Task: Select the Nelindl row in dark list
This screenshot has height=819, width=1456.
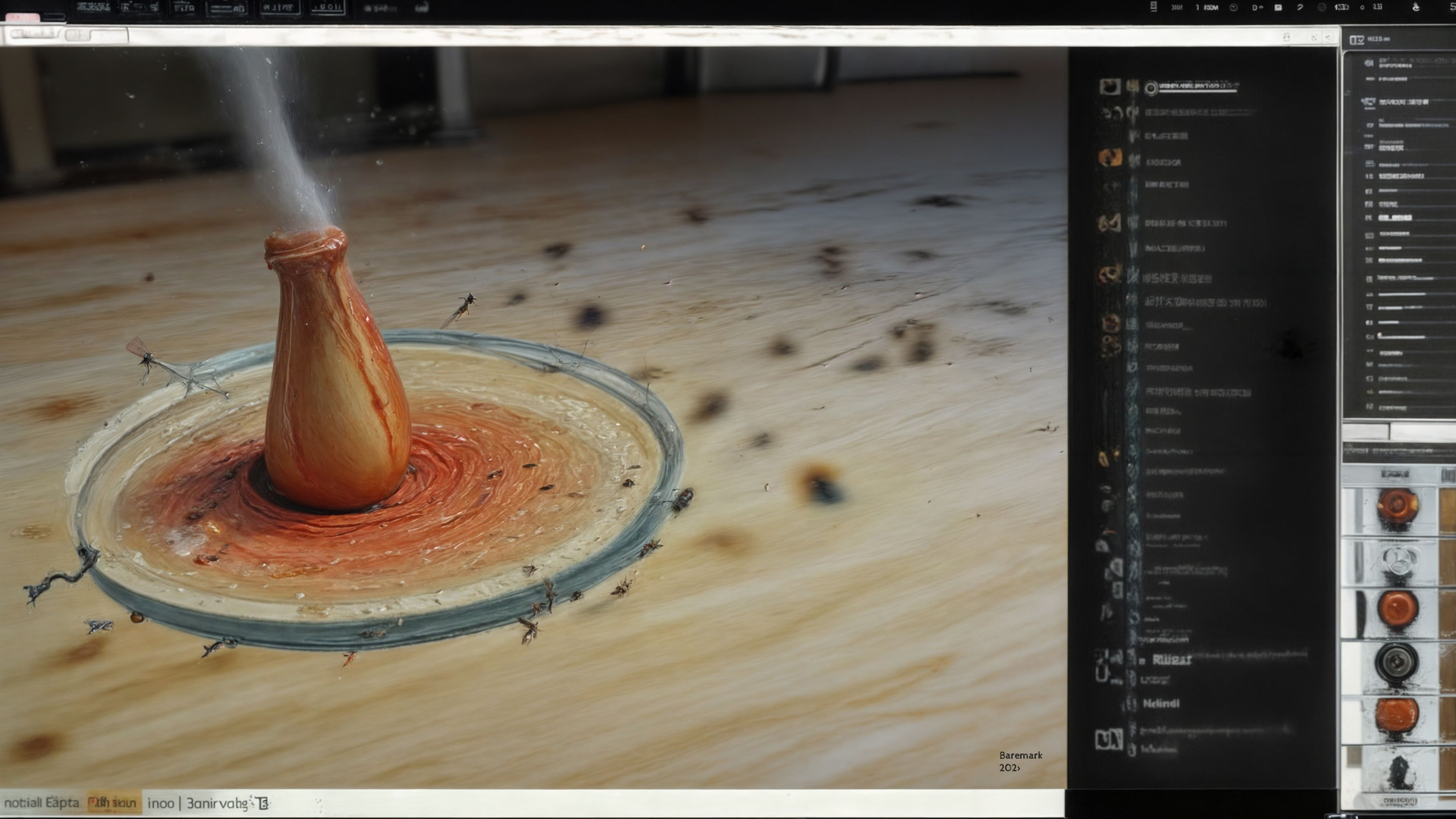Action: click(1161, 704)
